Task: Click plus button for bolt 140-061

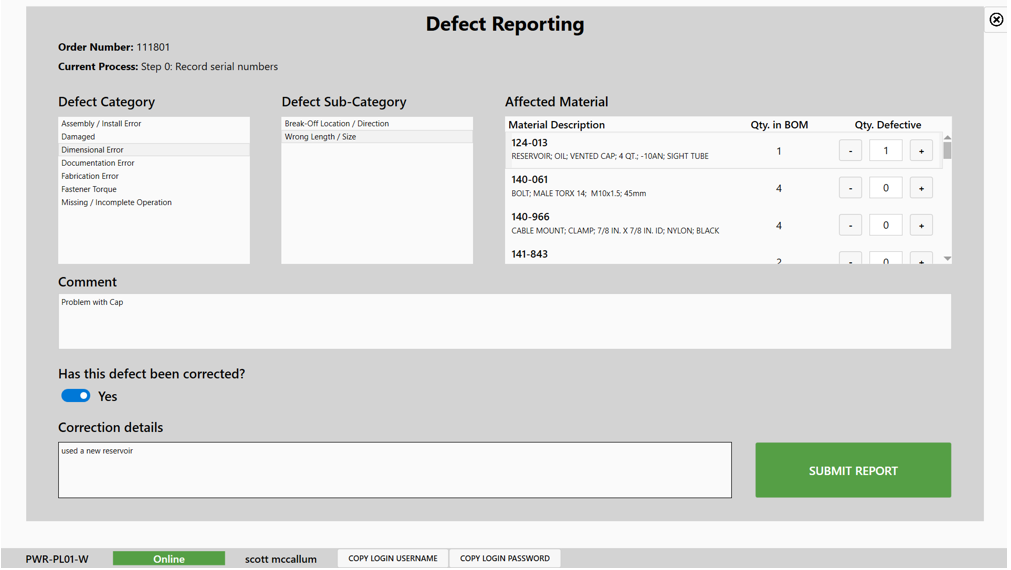Action: pyautogui.click(x=921, y=188)
